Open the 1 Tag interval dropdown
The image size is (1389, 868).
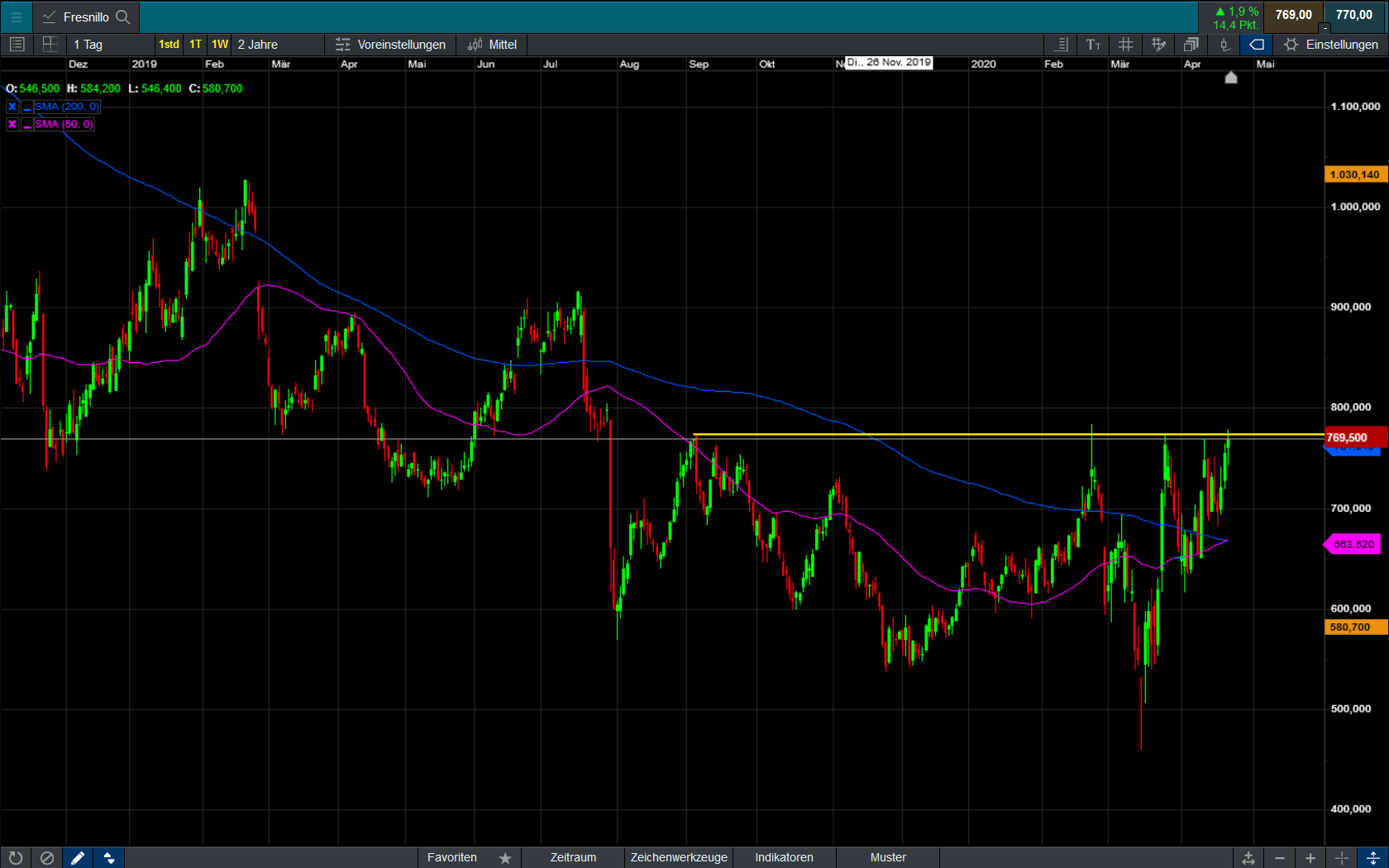[x=88, y=45]
